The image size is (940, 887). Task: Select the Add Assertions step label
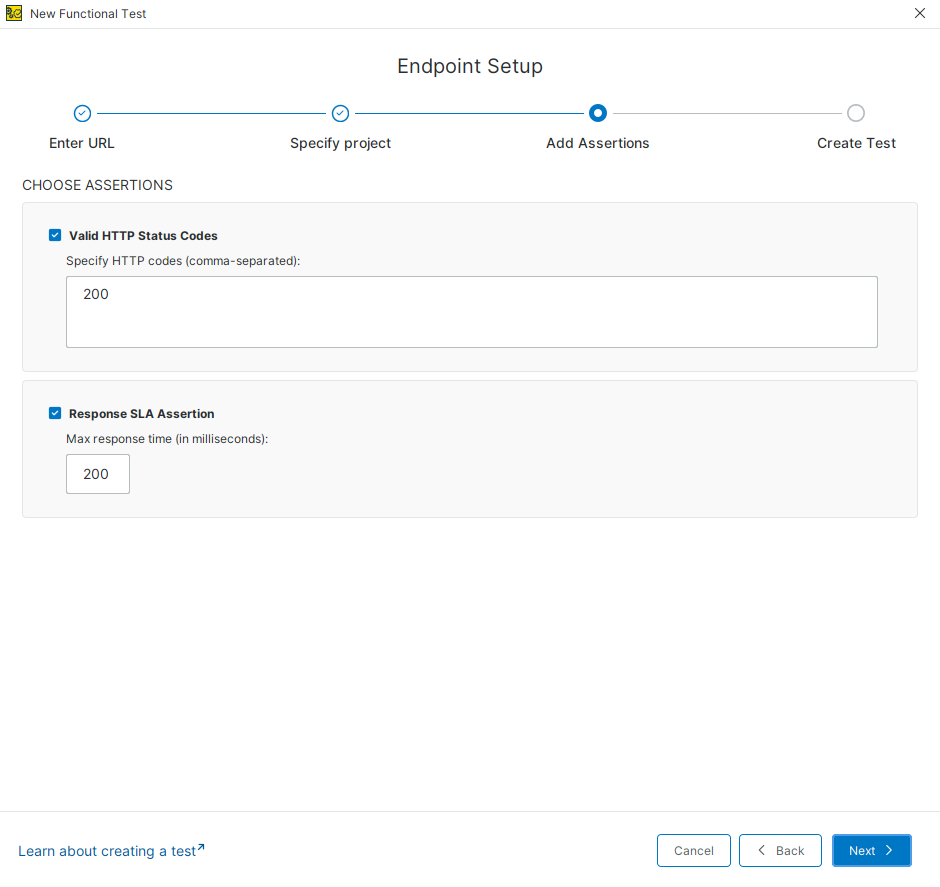point(598,143)
